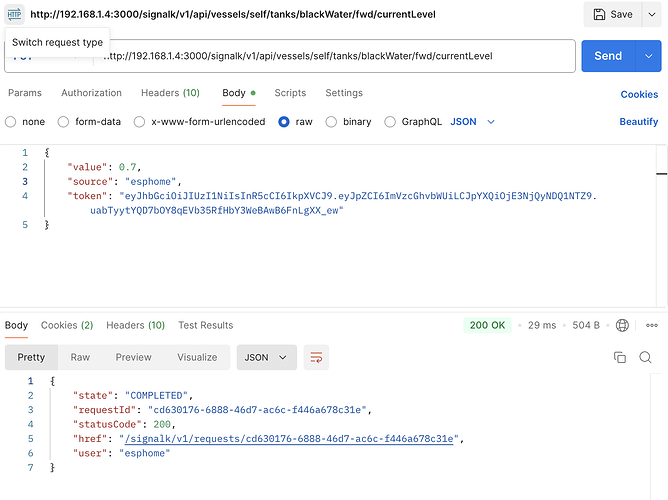Screen dimensions: 668x500
Task: Click the HTTP request type icon
Action: click(x=14, y=14)
